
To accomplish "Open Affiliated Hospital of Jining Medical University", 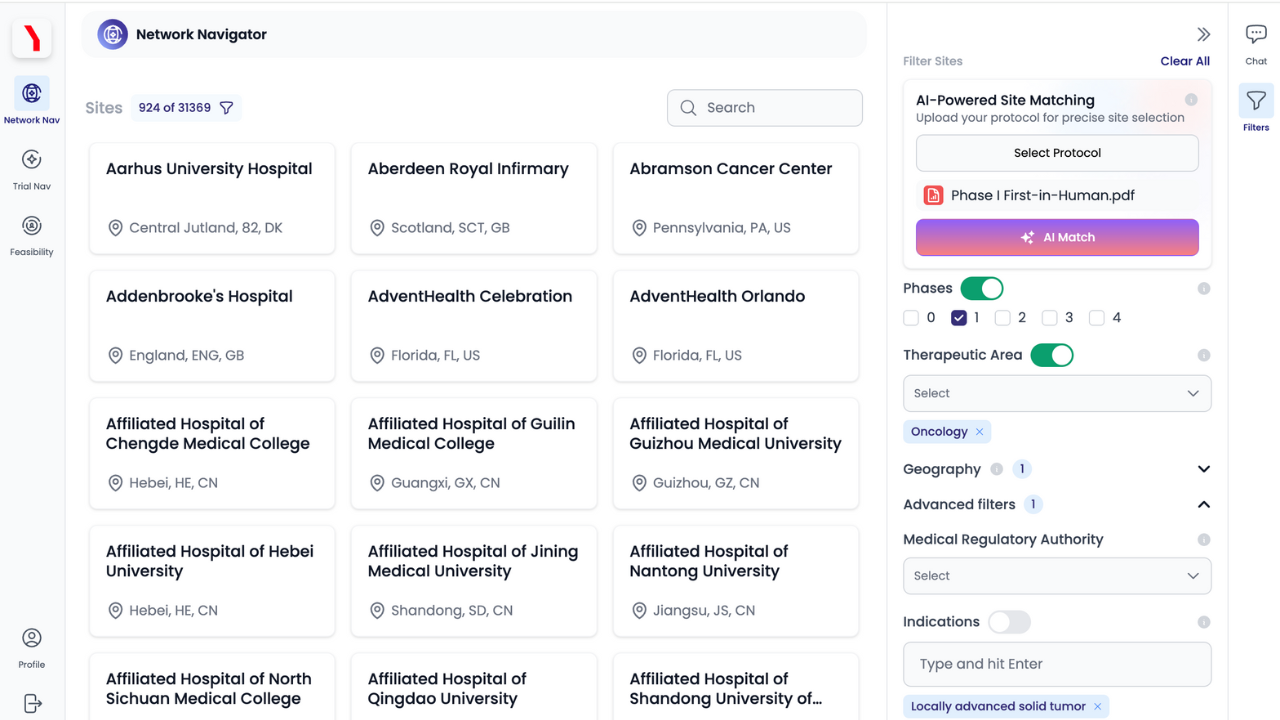I will coord(474,581).
